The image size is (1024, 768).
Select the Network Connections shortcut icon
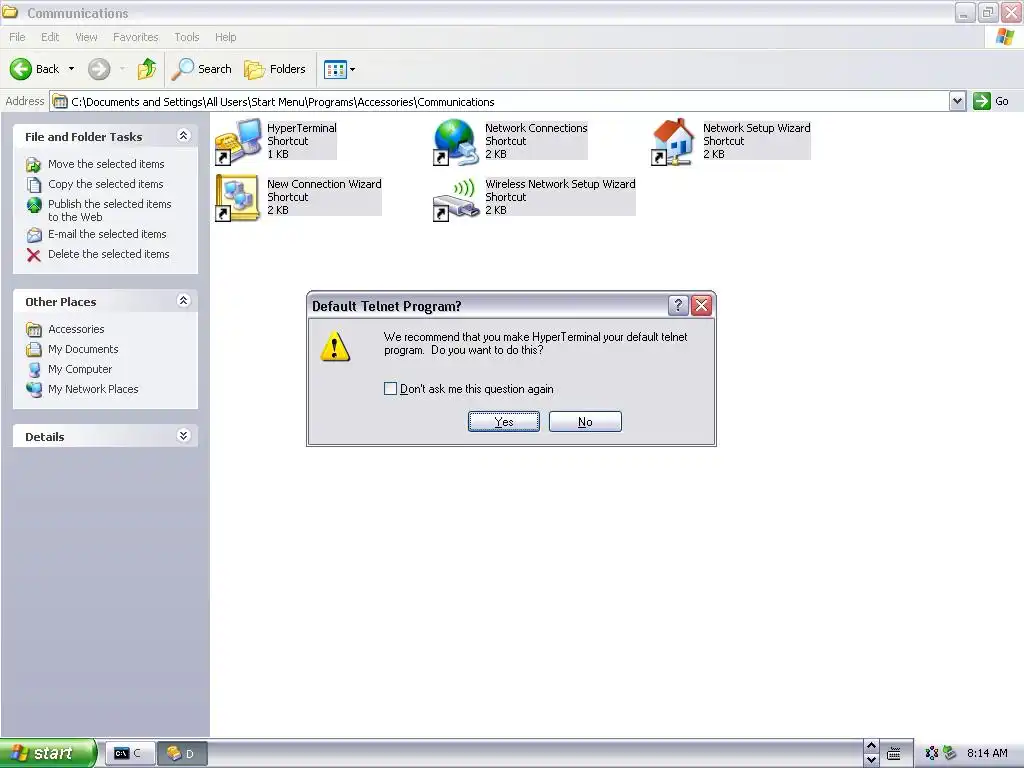pos(456,141)
